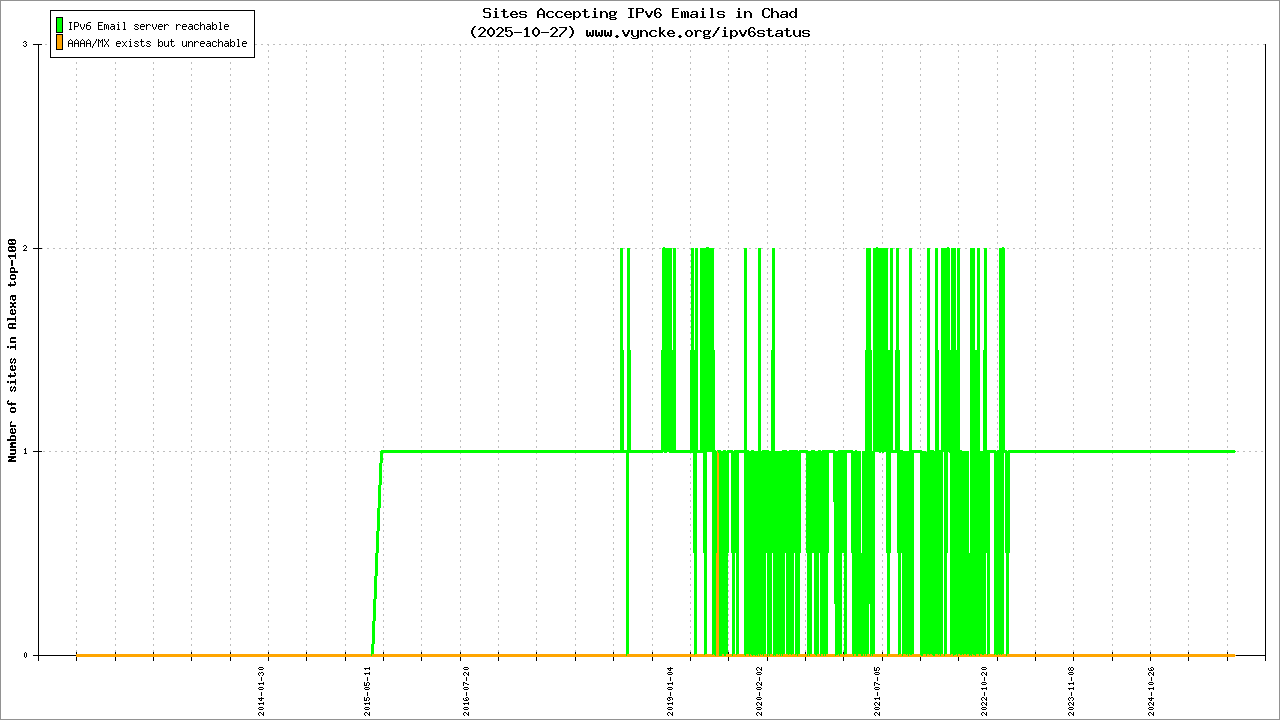The width and height of the screenshot is (1280, 720).
Task: Click the y-axis tick value 3
Action: (37, 45)
